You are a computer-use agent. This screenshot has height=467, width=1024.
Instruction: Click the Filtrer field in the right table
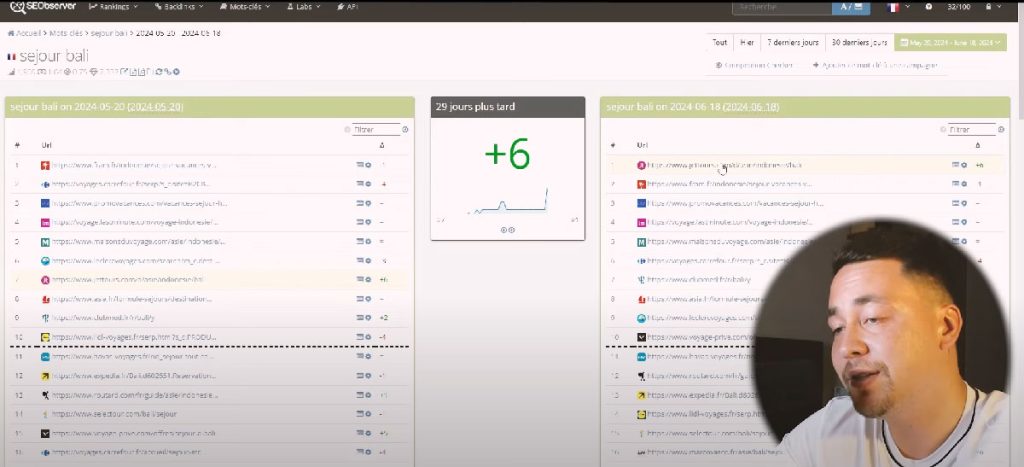[971, 129]
